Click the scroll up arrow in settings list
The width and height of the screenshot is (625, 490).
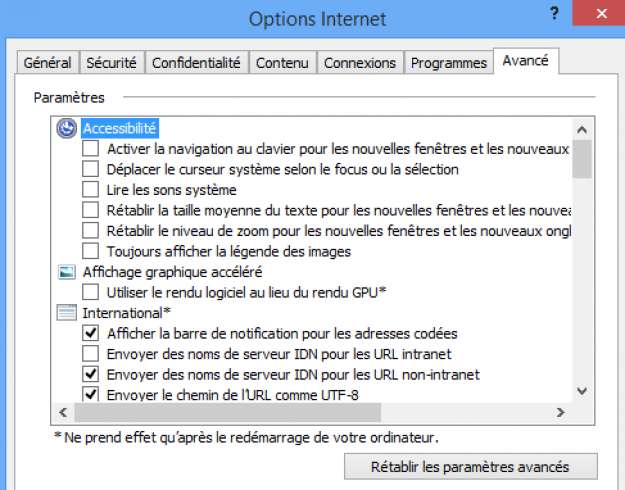(x=582, y=130)
